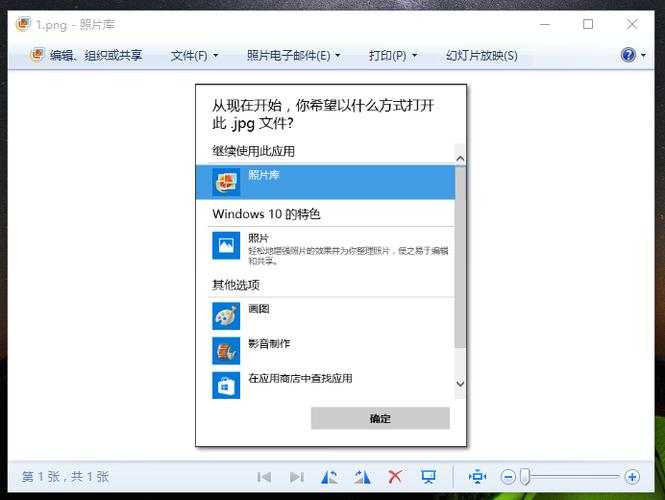Viewport: 665px width, 500px height.
Task: Click the 继续使用此应用 heading
Action: 254,151
